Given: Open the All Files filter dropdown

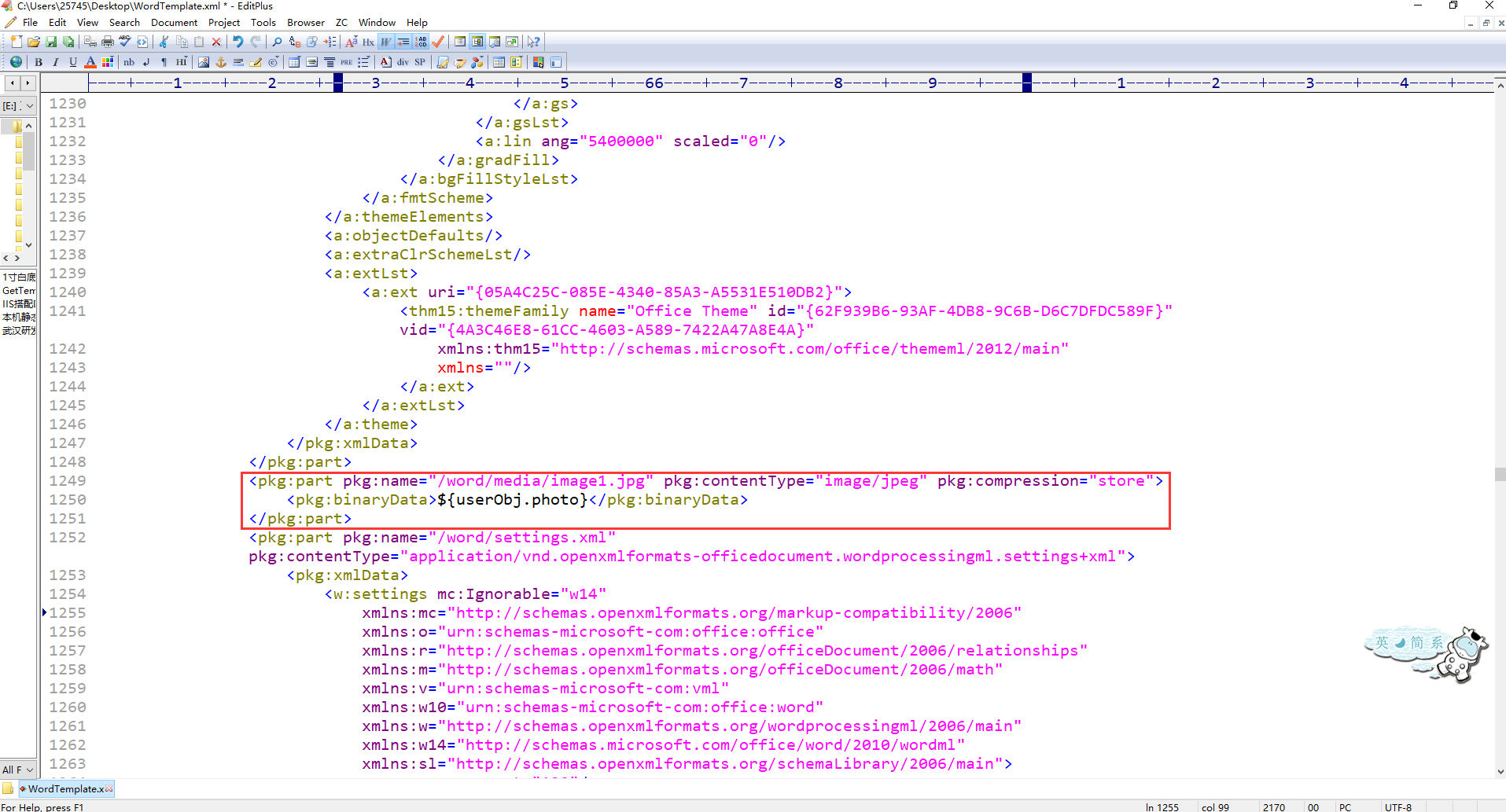Looking at the screenshot, I should coord(17,769).
